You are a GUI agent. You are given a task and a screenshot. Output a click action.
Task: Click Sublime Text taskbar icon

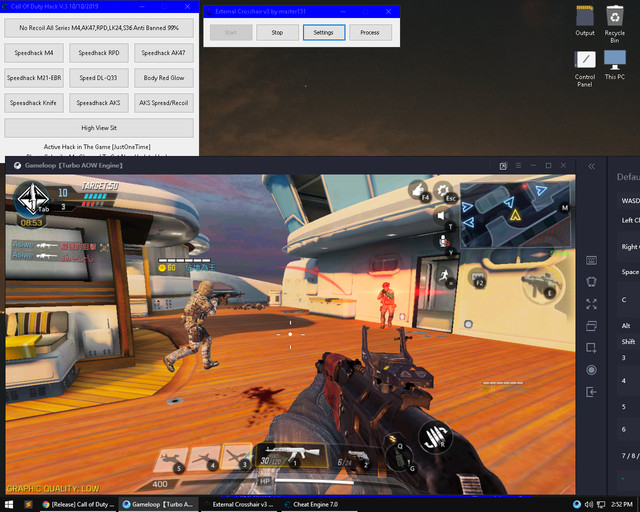pyautogui.click(x=28, y=505)
